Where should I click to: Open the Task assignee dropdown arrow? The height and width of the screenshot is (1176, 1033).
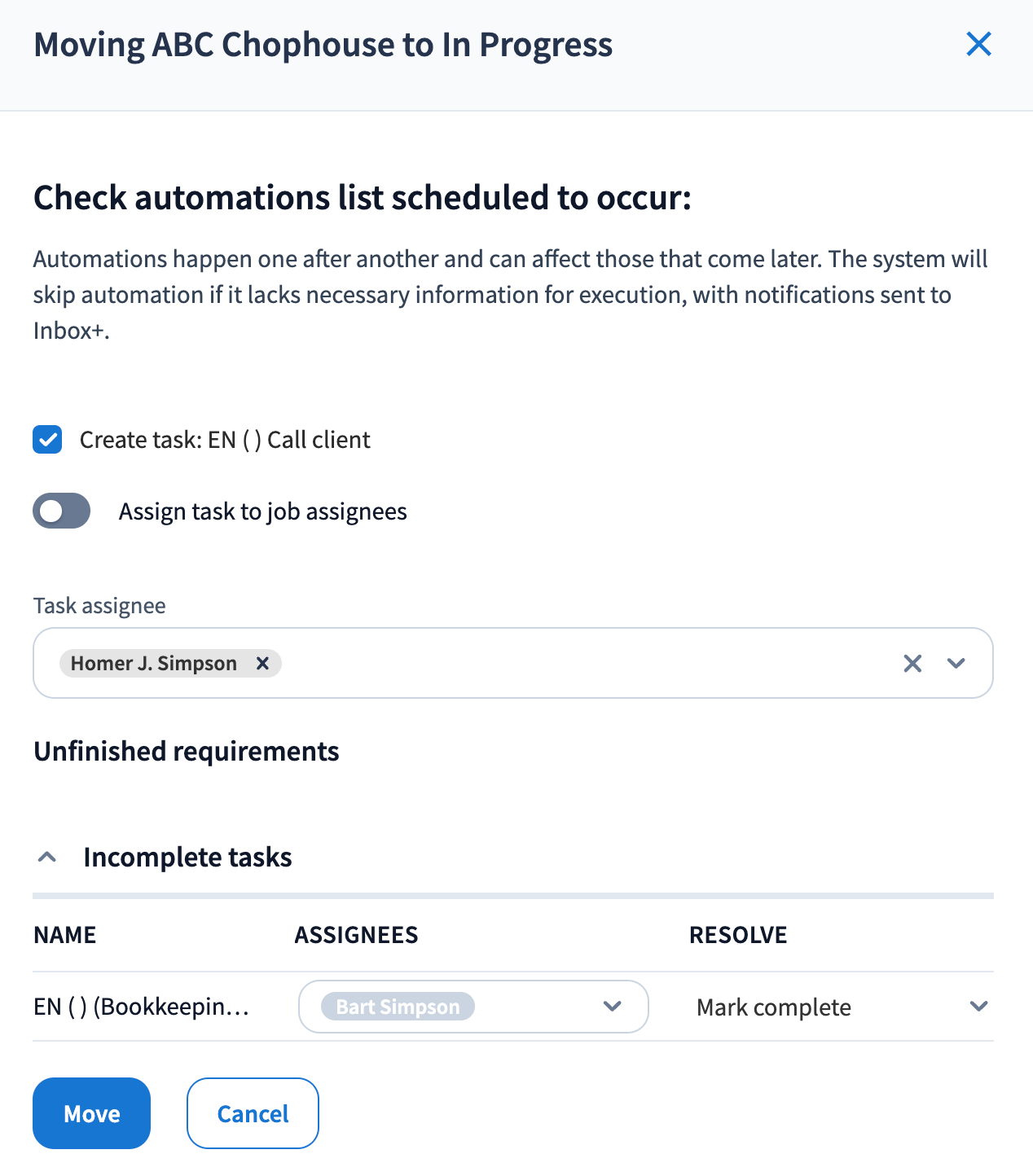[956, 664]
